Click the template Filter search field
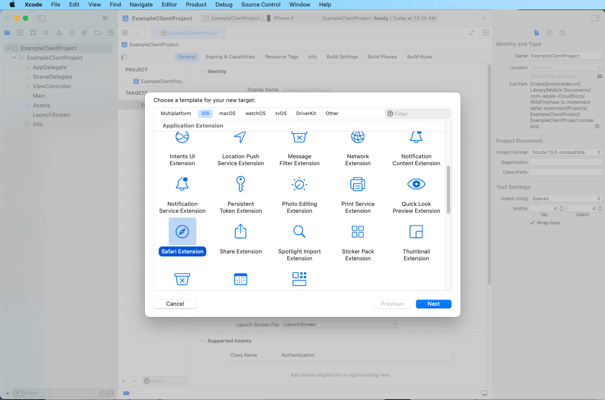Screen dimensions: 605x400 [x=417, y=114]
